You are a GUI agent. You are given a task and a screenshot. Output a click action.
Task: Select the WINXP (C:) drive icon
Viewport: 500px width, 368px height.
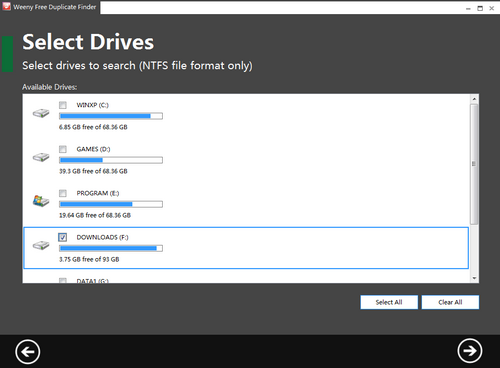point(41,113)
